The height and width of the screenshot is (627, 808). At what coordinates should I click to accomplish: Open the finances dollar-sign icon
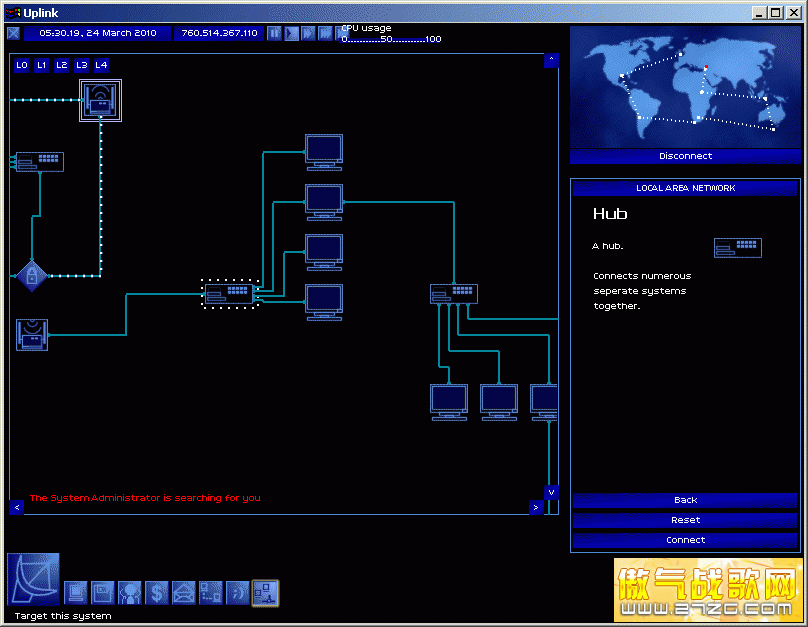(x=157, y=592)
